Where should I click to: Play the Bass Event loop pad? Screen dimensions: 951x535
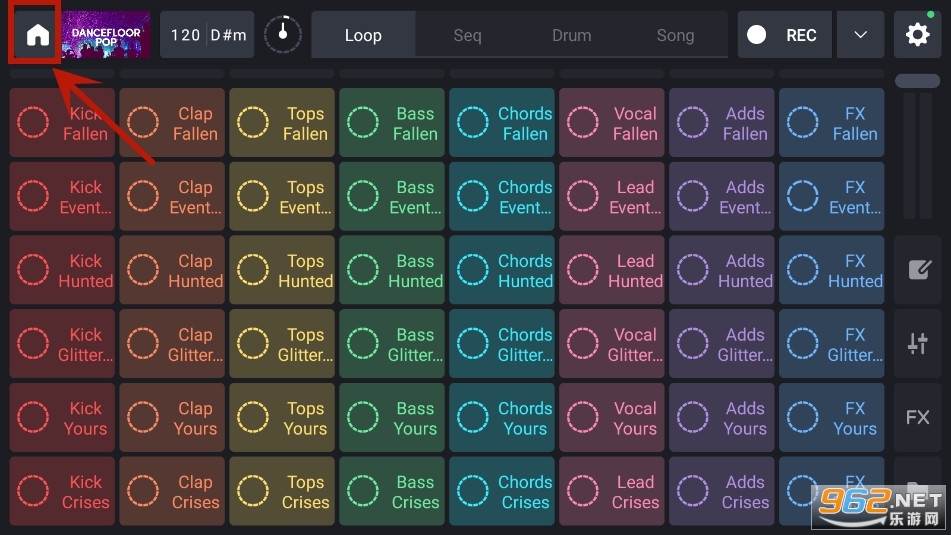tap(392, 197)
